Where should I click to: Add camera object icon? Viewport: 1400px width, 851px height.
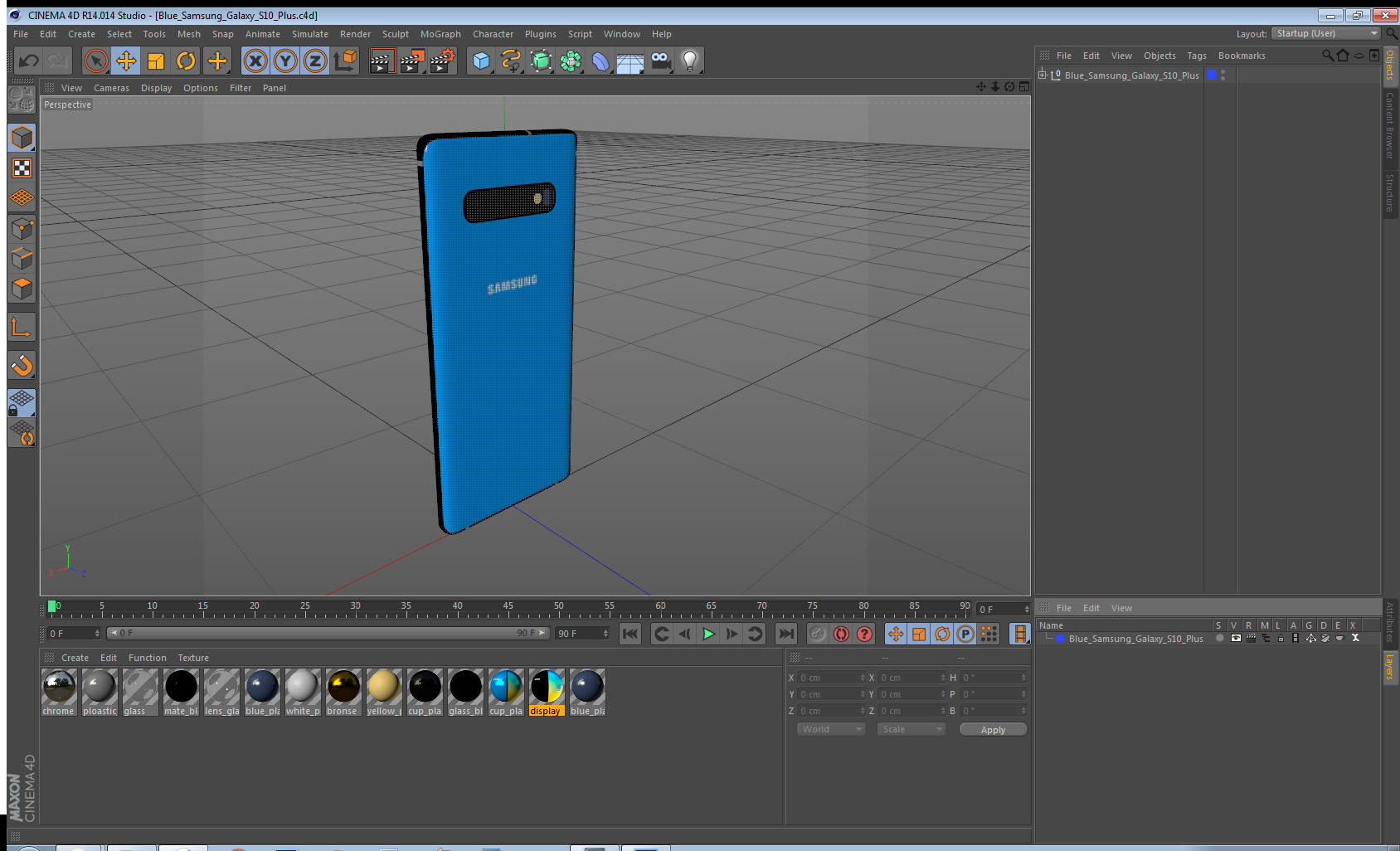(660, 61)
